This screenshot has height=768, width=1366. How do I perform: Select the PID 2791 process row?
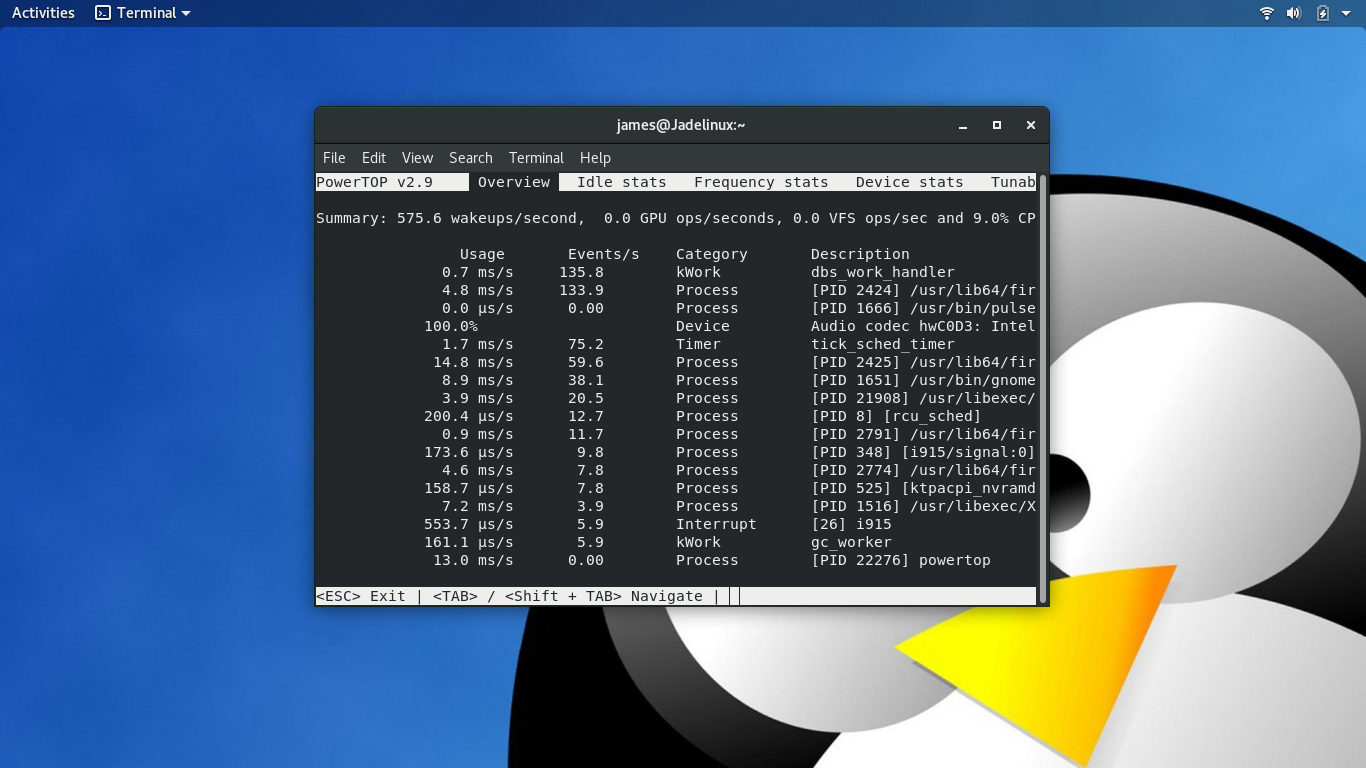[x=676, y=434]
